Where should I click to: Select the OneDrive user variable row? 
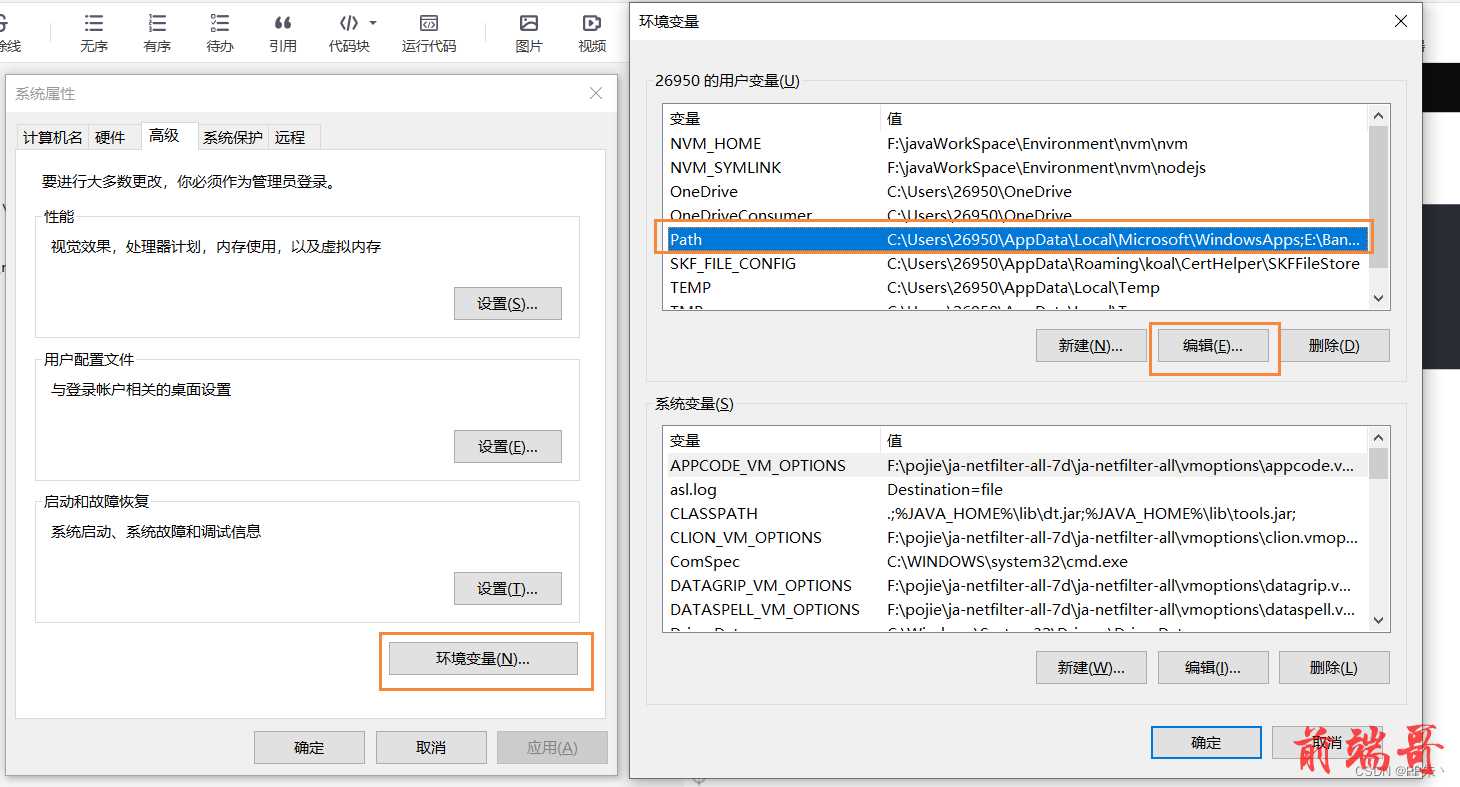pos(1015,191)
